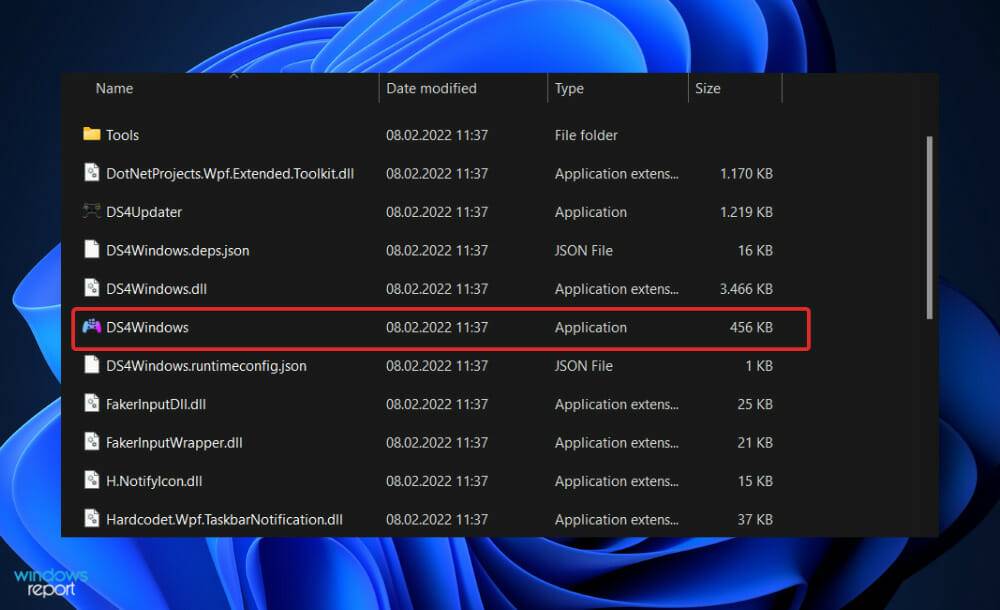Click the Application type of DS4Windows
This screenshot has height=610, width=1000.
tap(591, 327)
